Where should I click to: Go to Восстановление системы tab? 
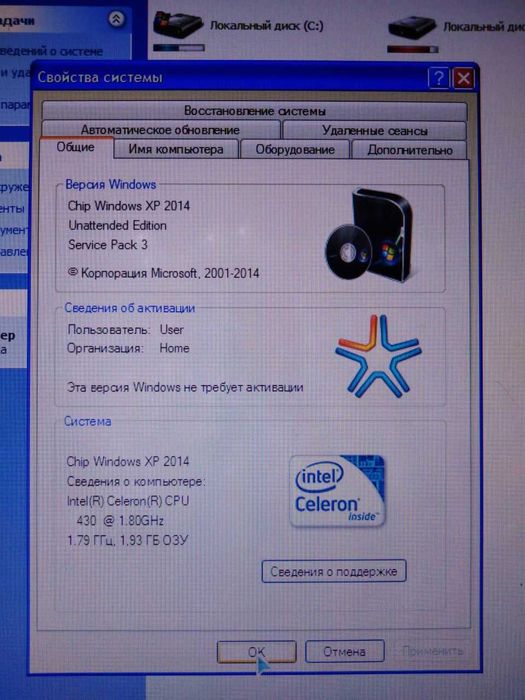point(254,111)
